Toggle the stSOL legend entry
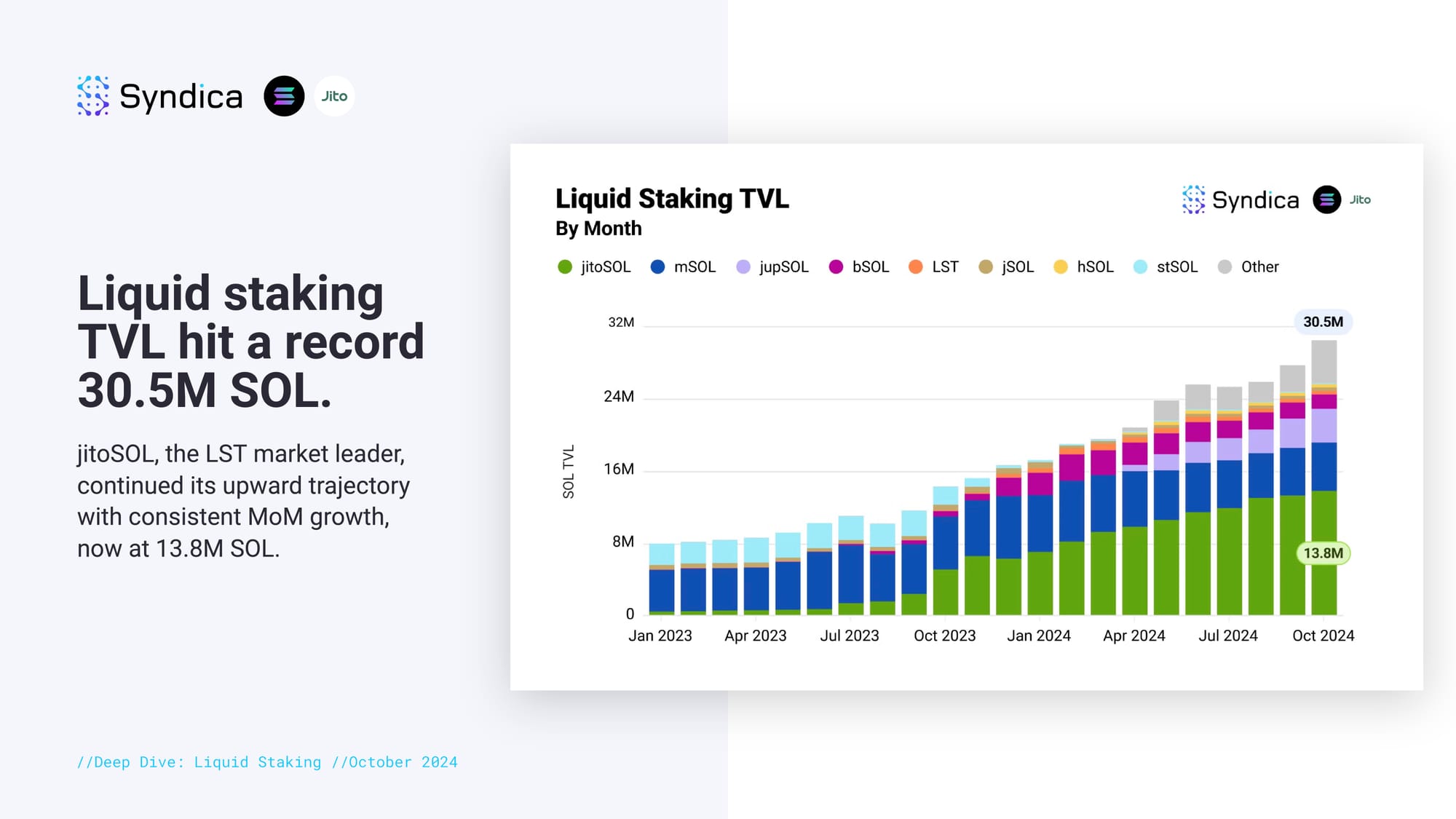The width and height of the screenshot is (1456, 819). point(1166,267)
